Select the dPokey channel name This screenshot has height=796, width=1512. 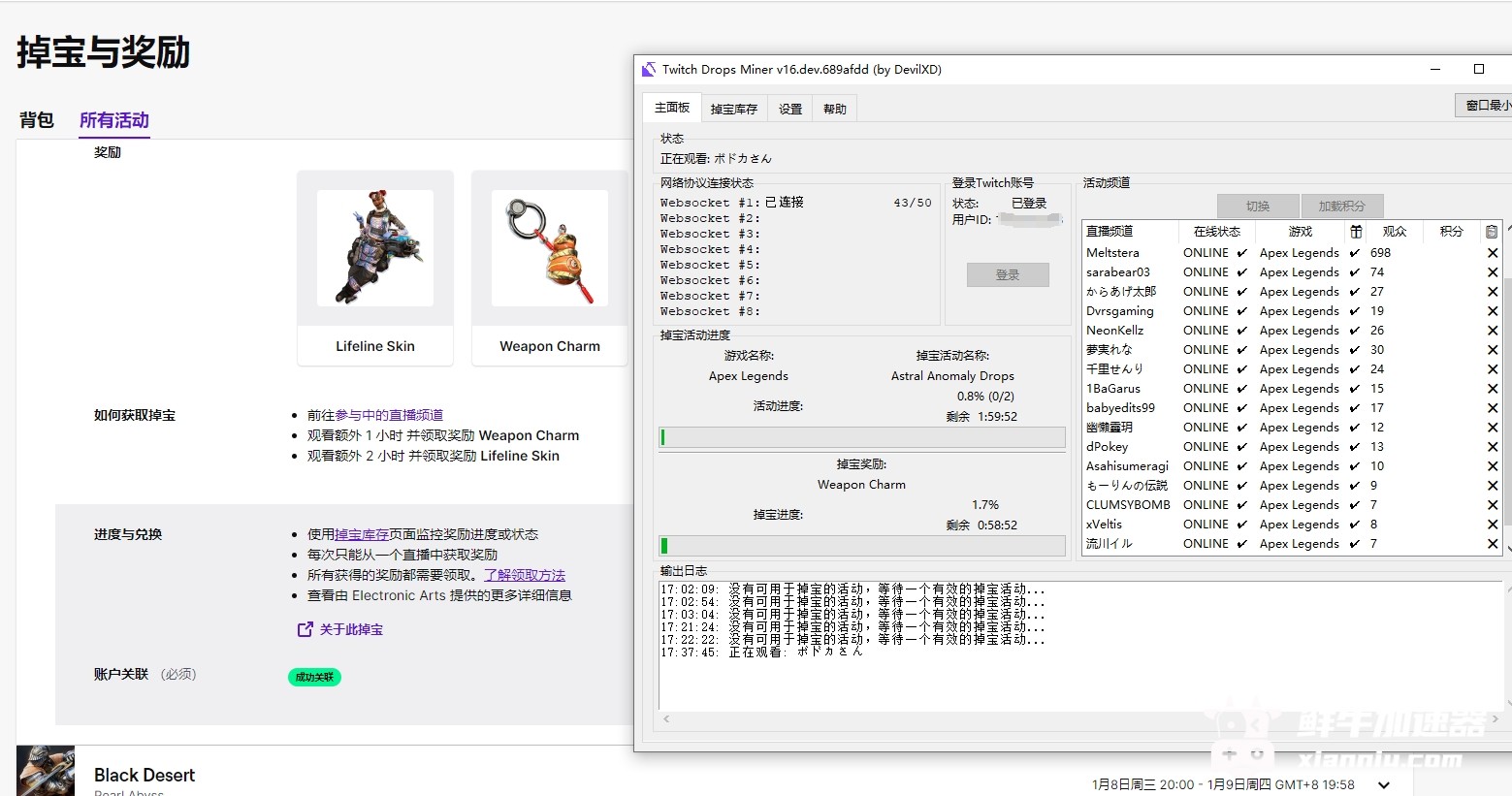pyautogui.click(x=1108, y=447)
